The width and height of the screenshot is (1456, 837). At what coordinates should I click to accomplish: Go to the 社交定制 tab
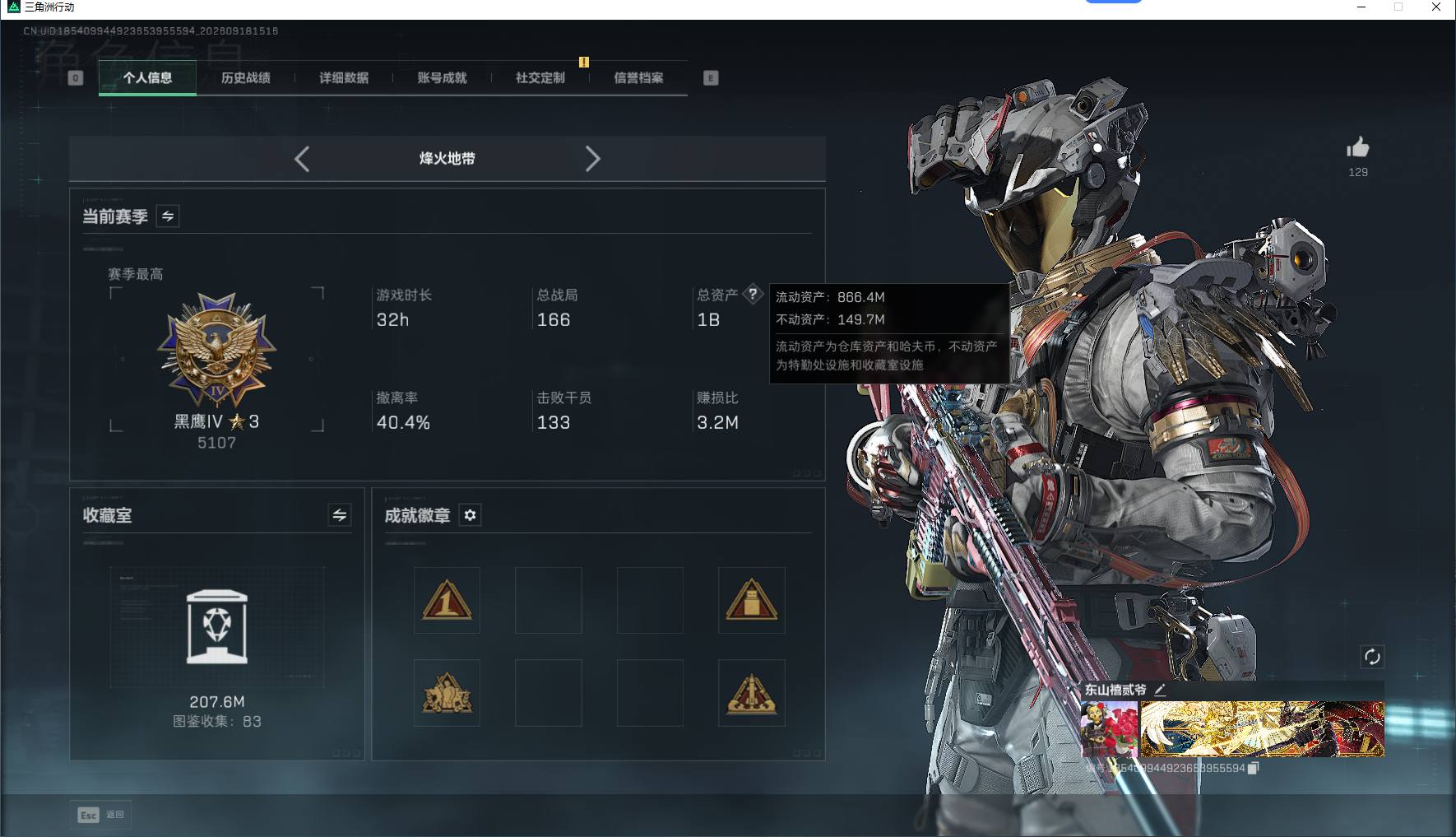[540, 78]
